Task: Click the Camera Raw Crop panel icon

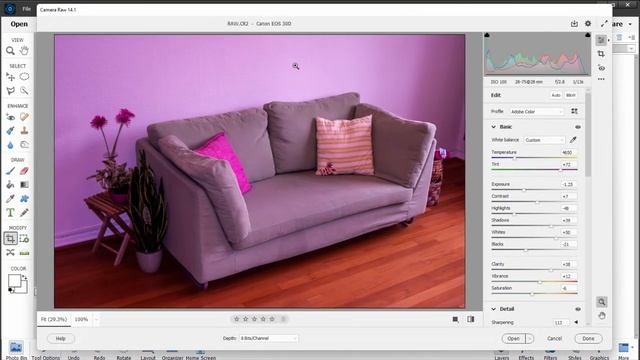Action: click(x=601, y=54)
